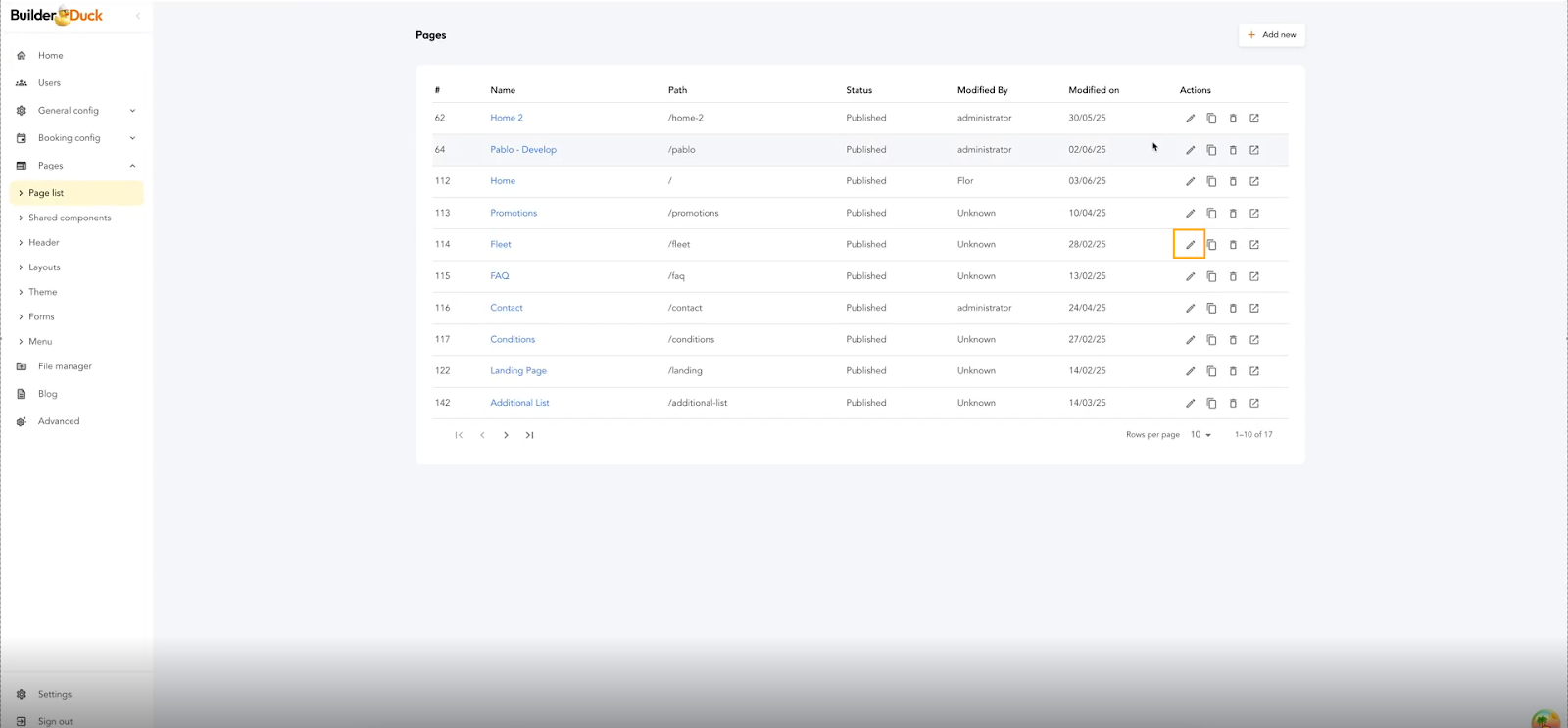The image size is (1568, 728).
Task: Click the edit pencil icon for Fleet row
Action: coord(1190,245)
